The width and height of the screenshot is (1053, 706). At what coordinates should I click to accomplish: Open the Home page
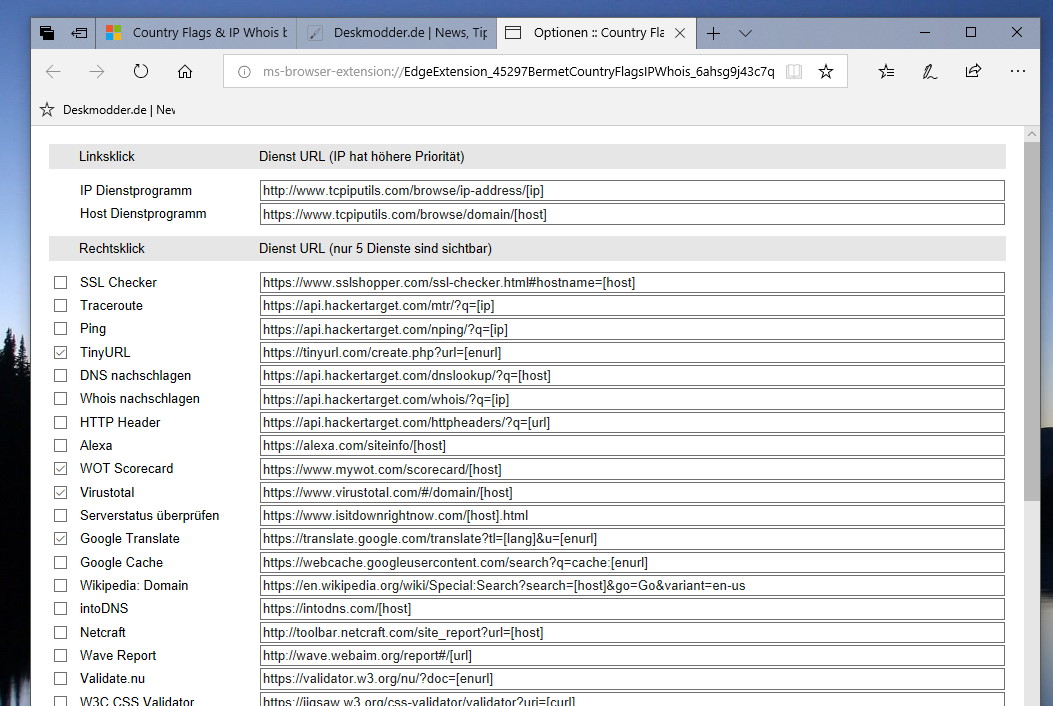click(185, 71)
